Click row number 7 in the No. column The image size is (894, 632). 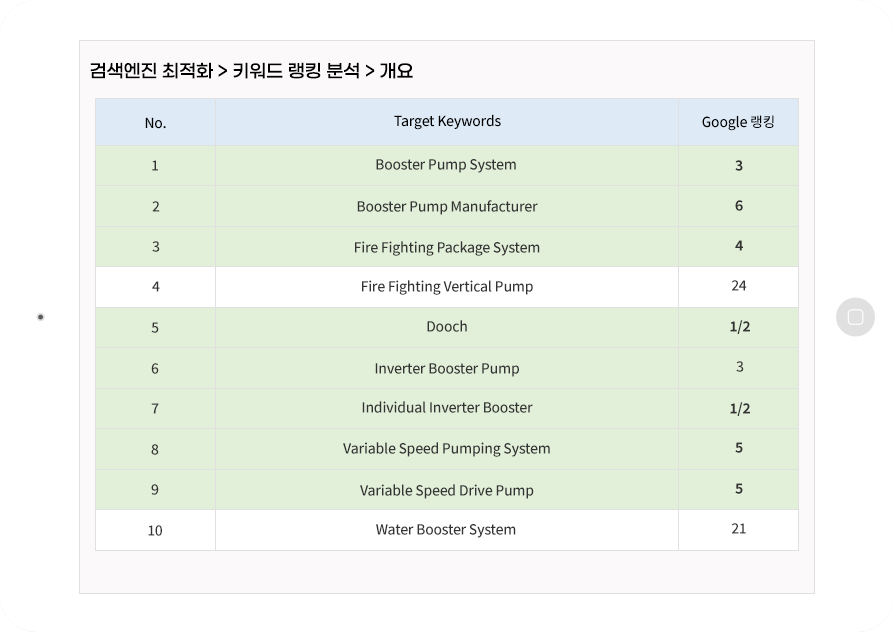[155, 408]
